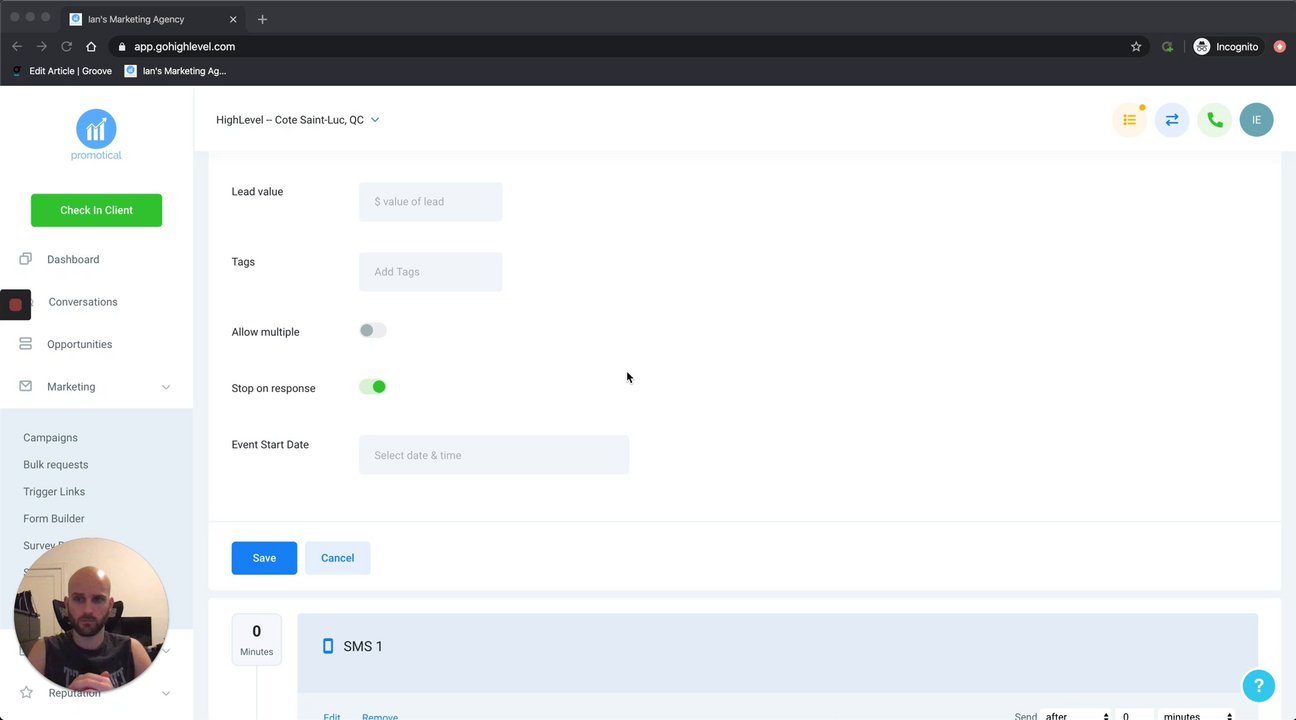The width and height of the screenshot is (1296, 720).
Task: Click the Event Start Date picker field
Action: pyautogui.click(x=494, y=455)
